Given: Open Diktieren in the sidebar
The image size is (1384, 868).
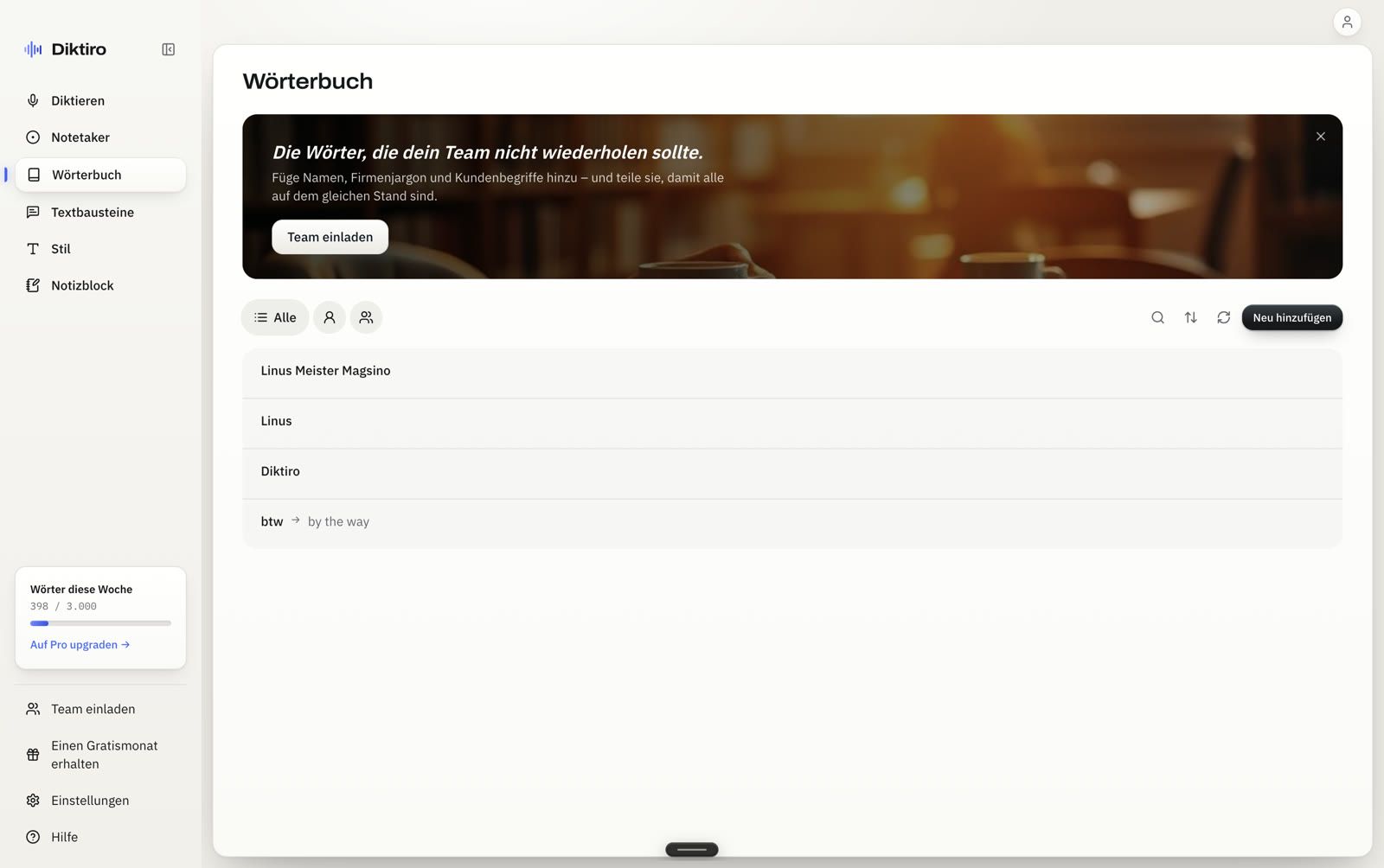Looking at the screenshot, I should [100, 101].
